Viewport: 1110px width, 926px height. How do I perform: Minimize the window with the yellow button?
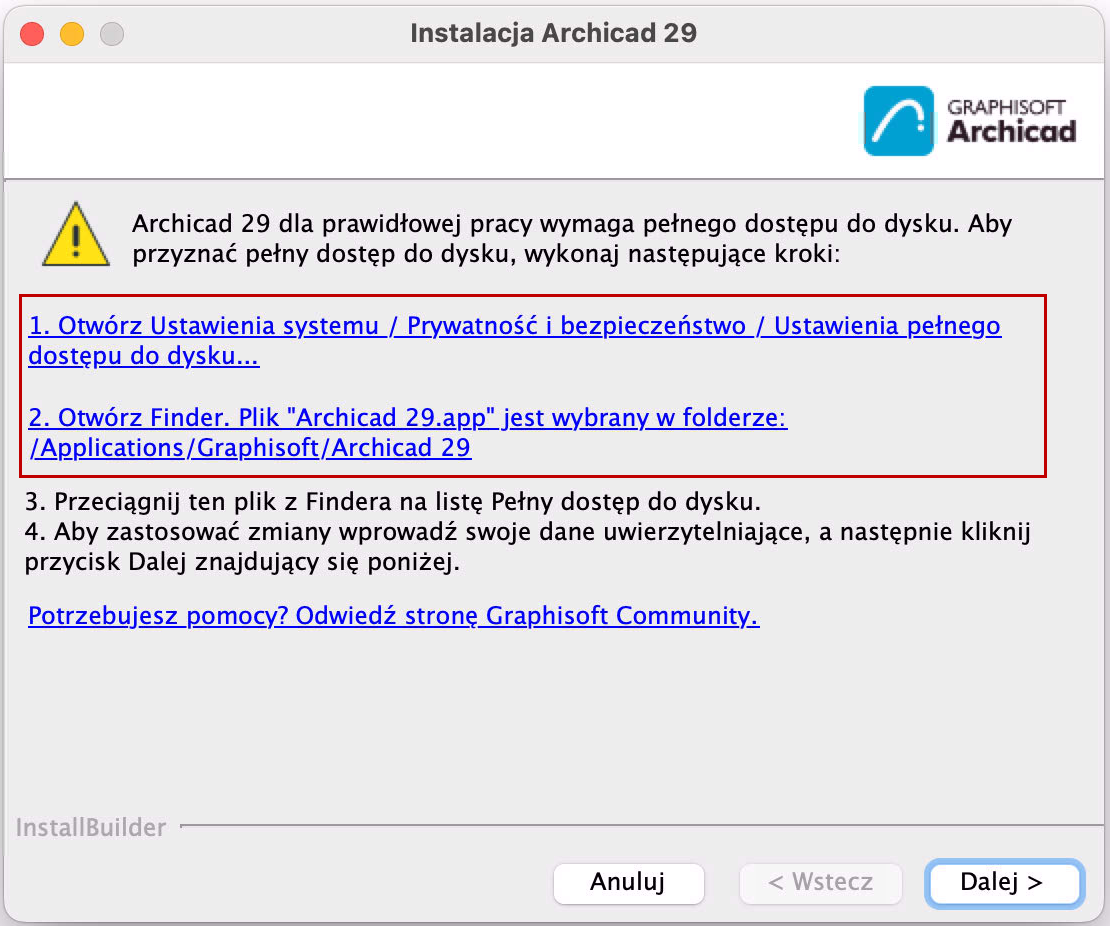(x=71, y=33)
